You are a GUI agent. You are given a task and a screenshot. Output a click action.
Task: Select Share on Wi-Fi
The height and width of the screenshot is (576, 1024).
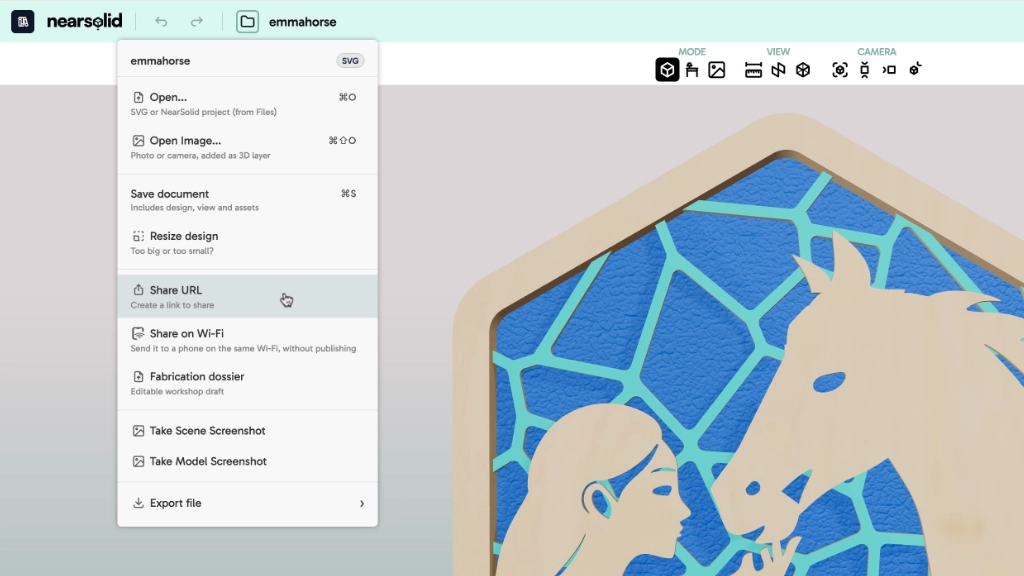click(248, 340)
